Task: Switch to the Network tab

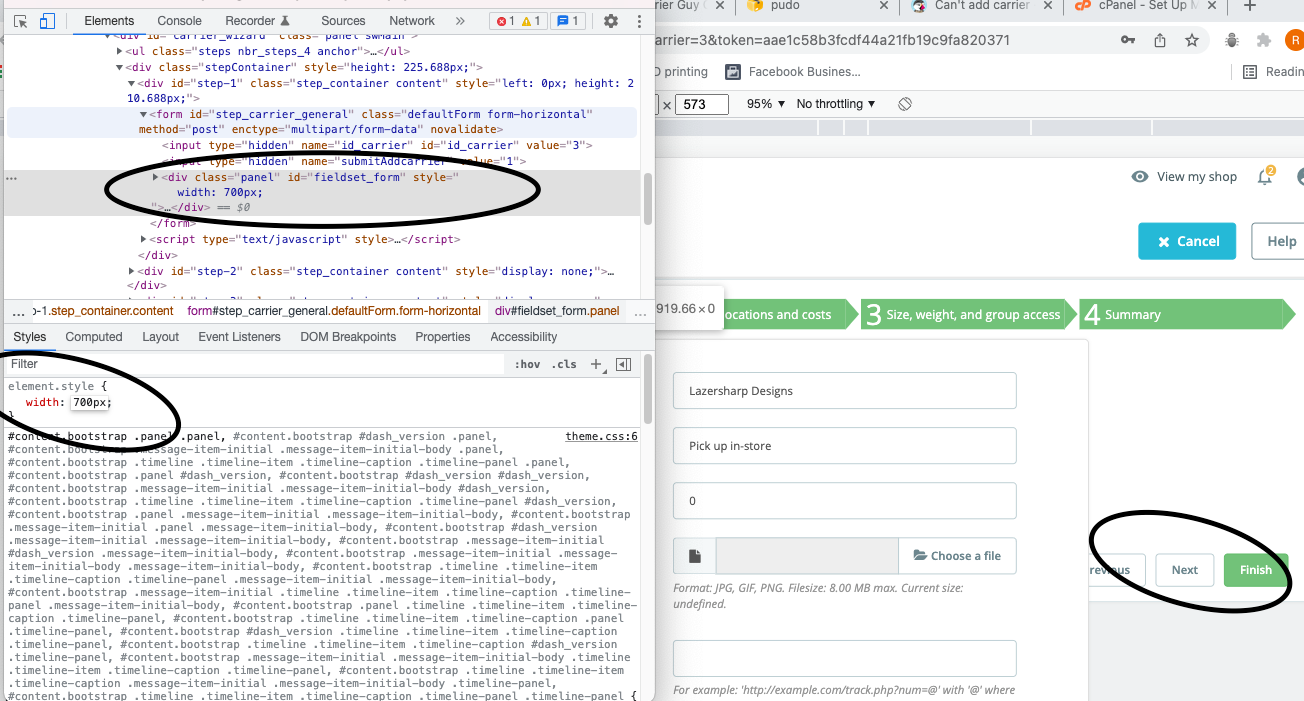Action: coord(412,21)
